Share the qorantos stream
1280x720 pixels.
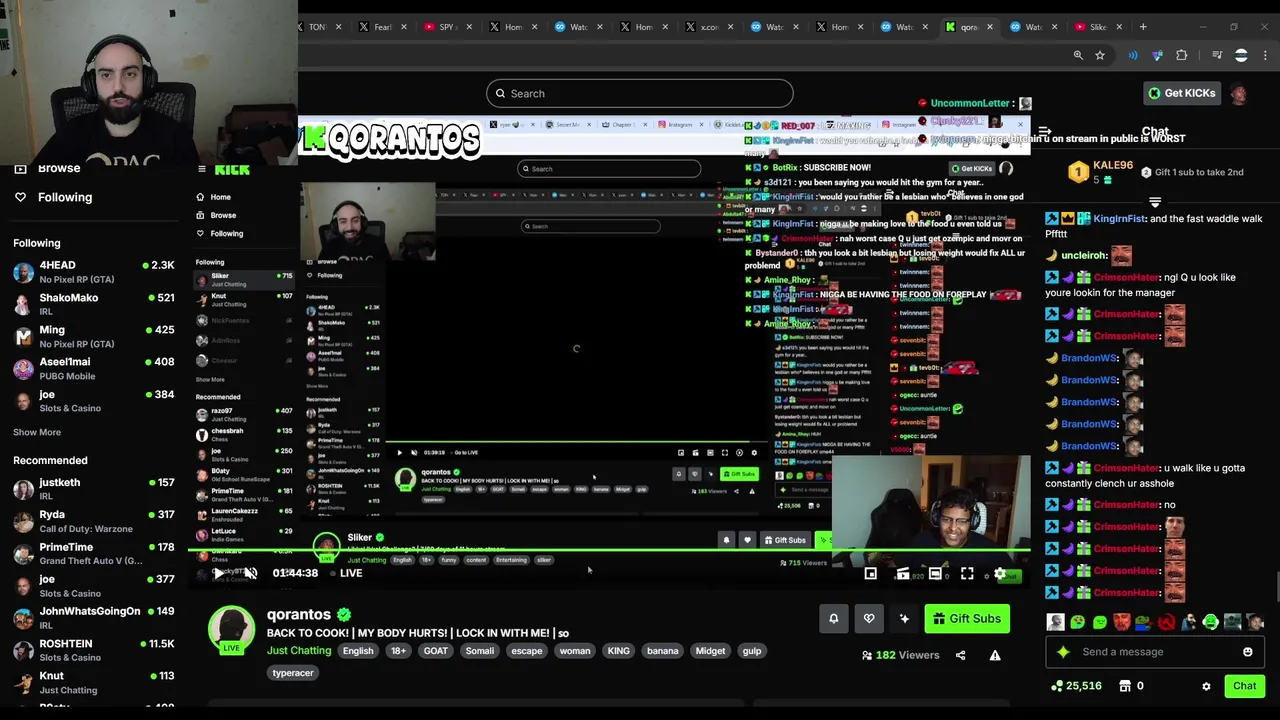tap(960, 655)
